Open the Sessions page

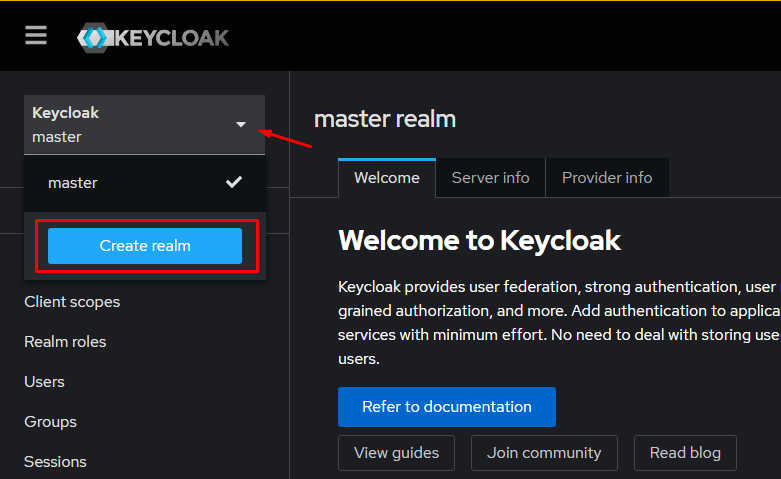pos(55,461)
